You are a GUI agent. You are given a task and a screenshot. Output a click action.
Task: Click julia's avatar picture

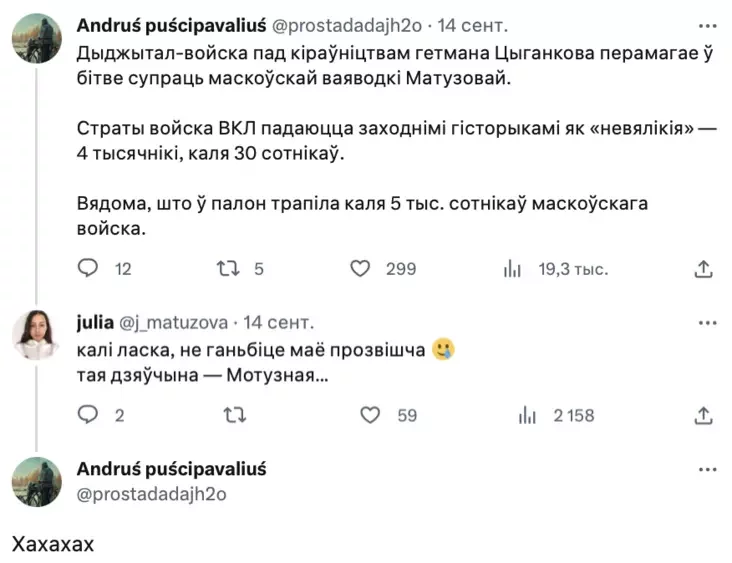pyautogui.click(x=37, y=334)
